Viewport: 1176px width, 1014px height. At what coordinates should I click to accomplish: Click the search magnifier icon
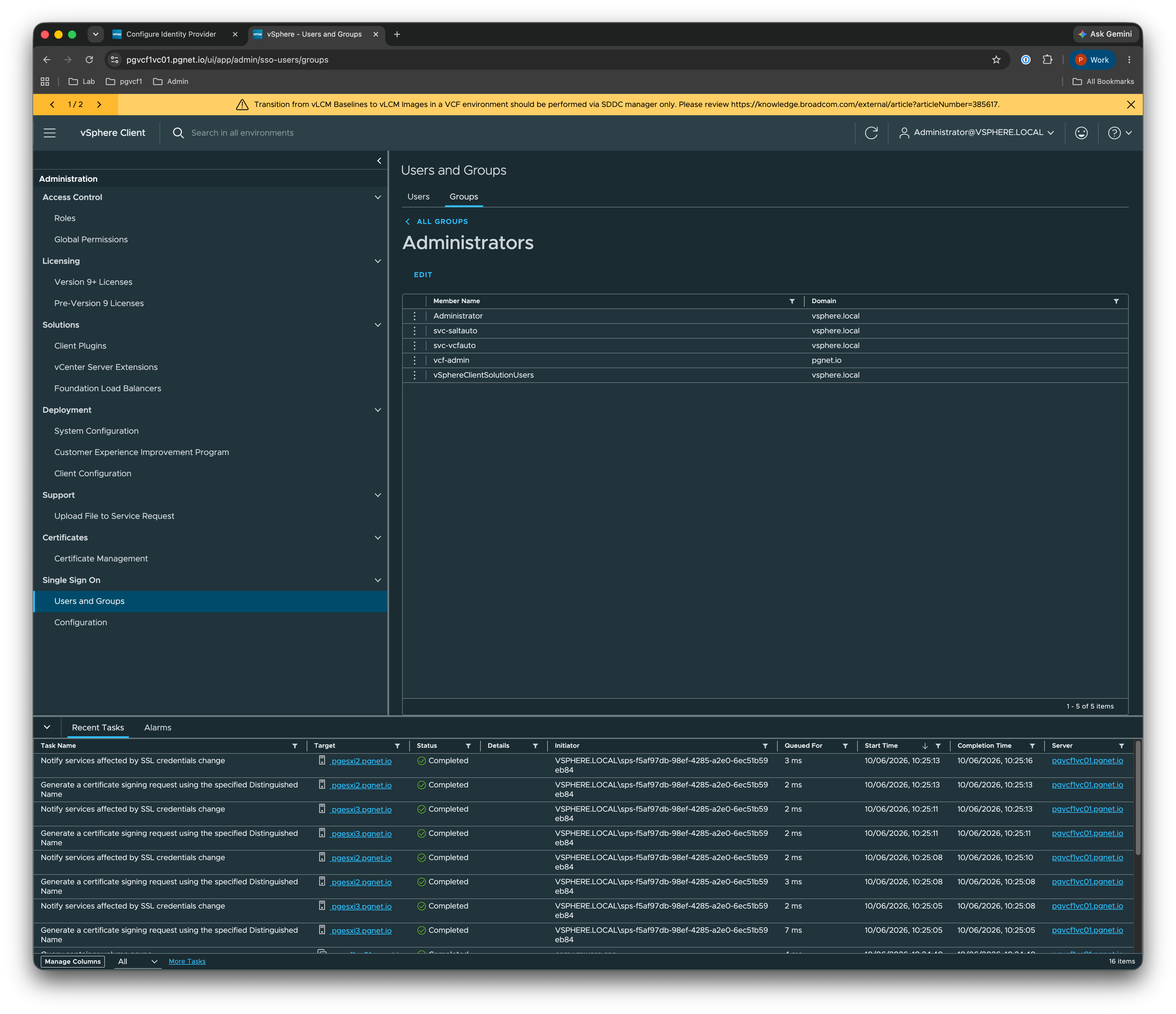point(178,133)
